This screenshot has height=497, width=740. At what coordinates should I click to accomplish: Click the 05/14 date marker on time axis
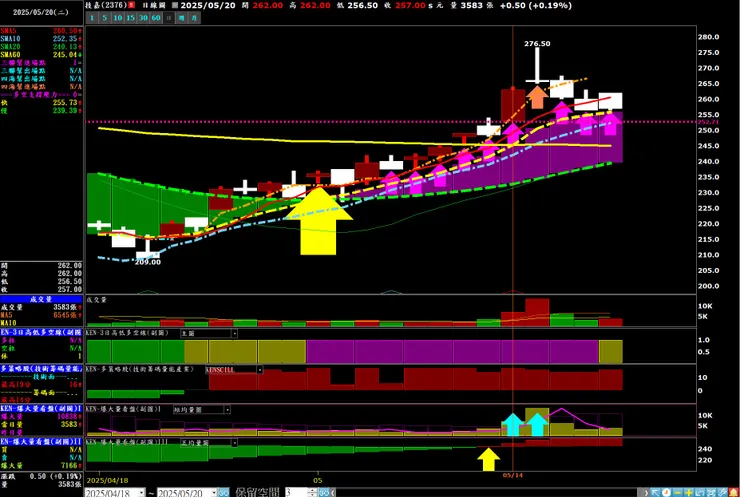pyautogui.click(x=513, y=475)
